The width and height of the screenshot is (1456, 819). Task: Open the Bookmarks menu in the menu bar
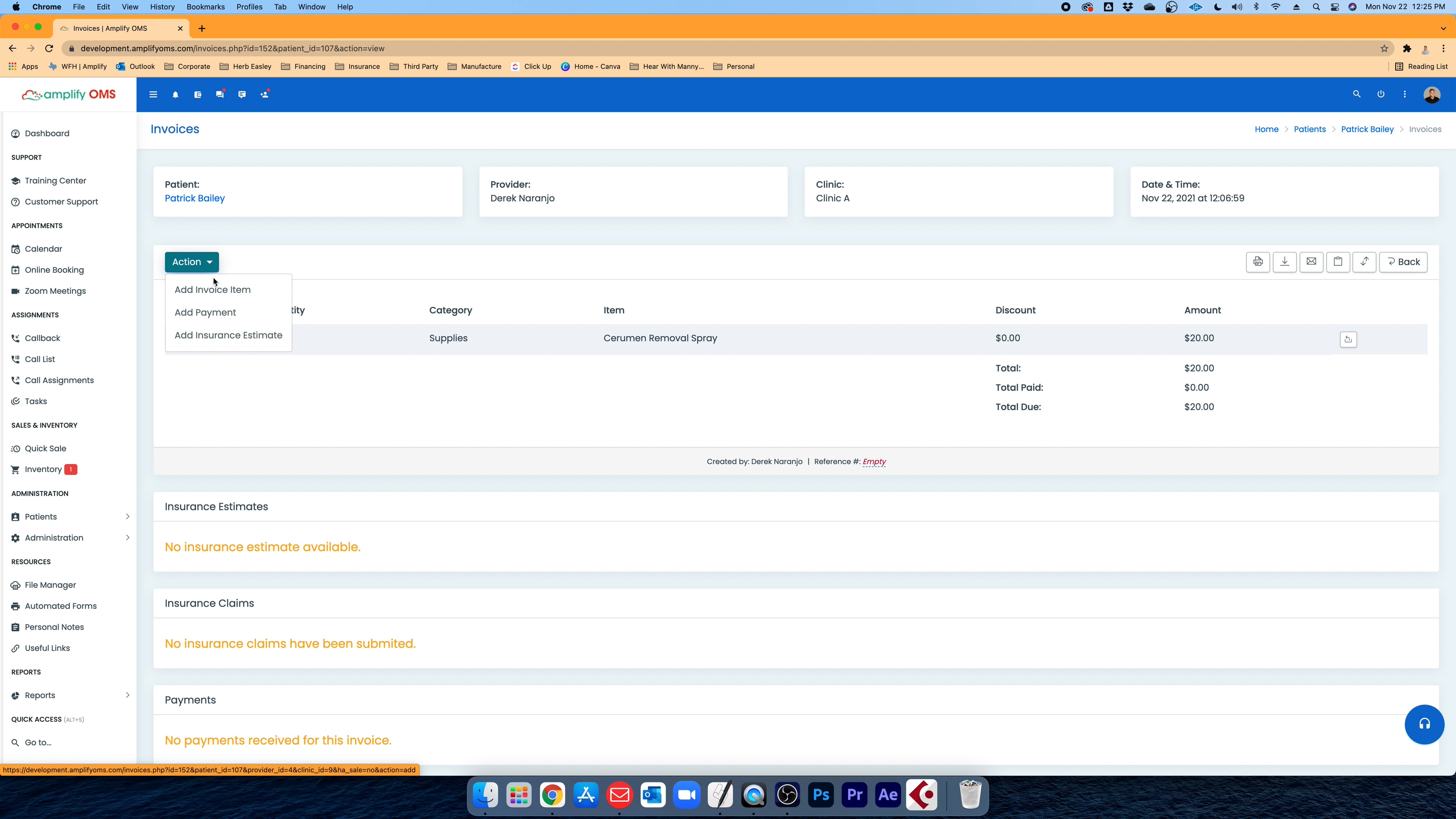(x=205, y=7)
